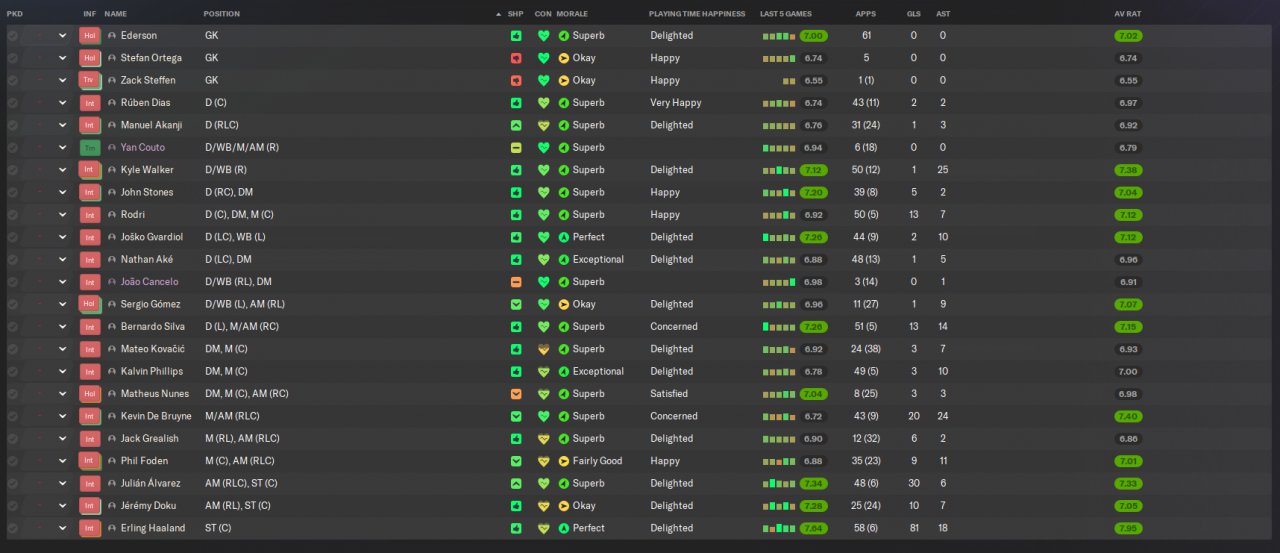Sort by PLAYING TIME HAPPINESS column header

coord(697,14)
